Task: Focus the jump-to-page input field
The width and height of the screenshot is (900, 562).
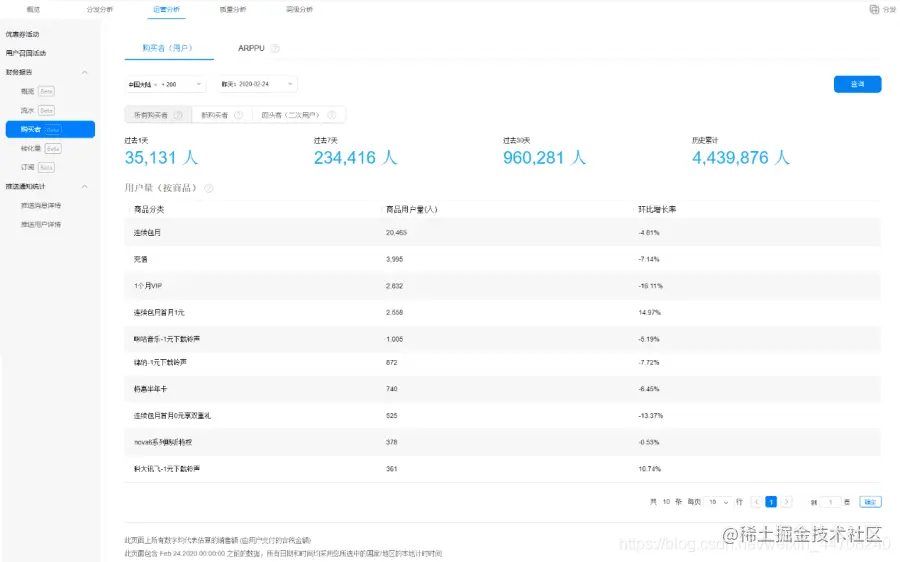Action: pos(830,502)
